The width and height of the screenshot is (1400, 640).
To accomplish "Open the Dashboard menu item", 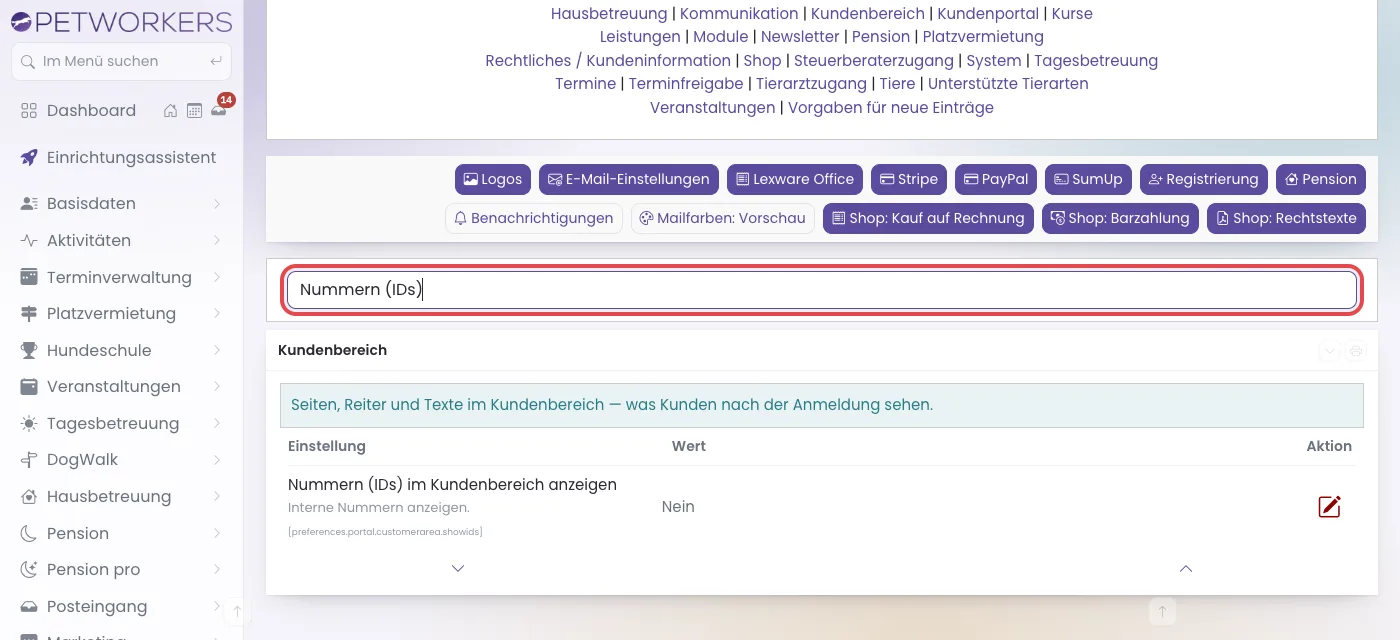I will tap(91, 110).
